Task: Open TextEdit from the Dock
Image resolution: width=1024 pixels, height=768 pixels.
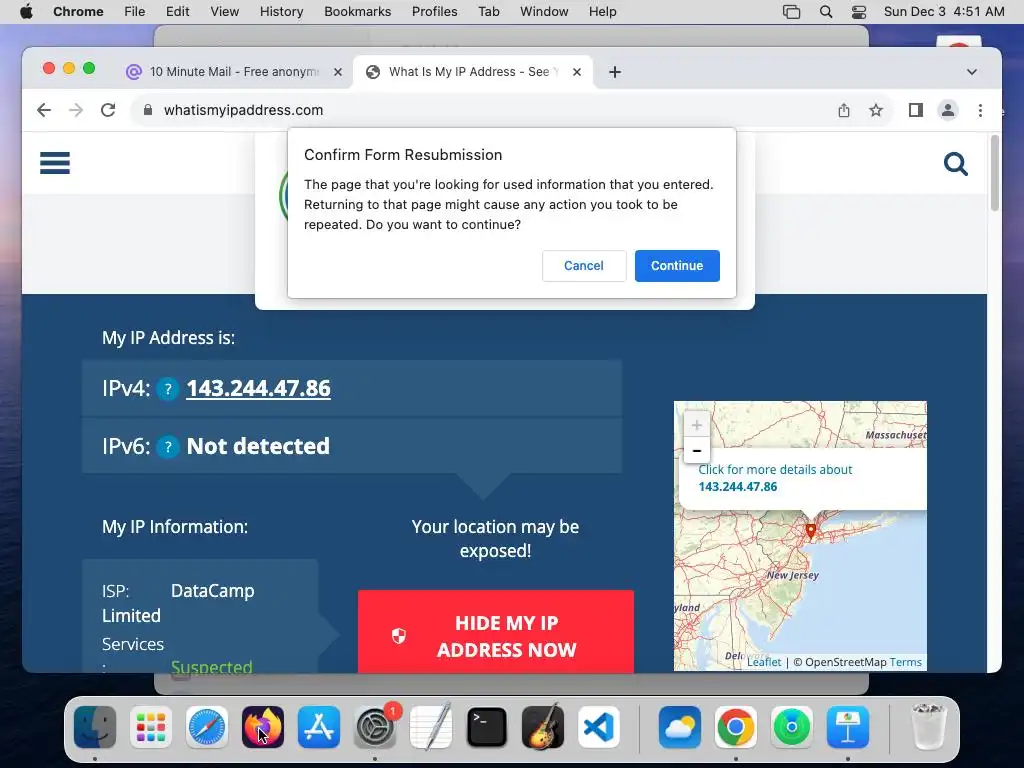Action: point(431,727)
